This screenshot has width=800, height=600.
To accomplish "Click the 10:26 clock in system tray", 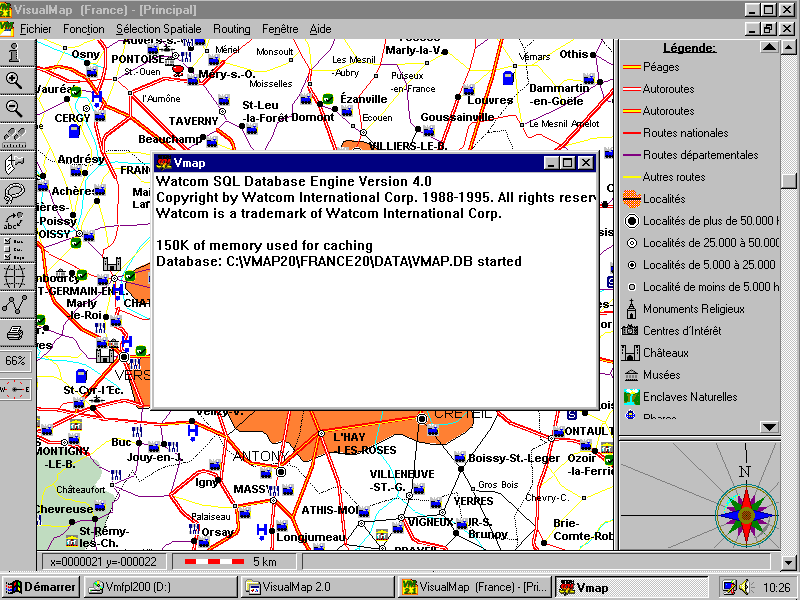I will point(776,588).
